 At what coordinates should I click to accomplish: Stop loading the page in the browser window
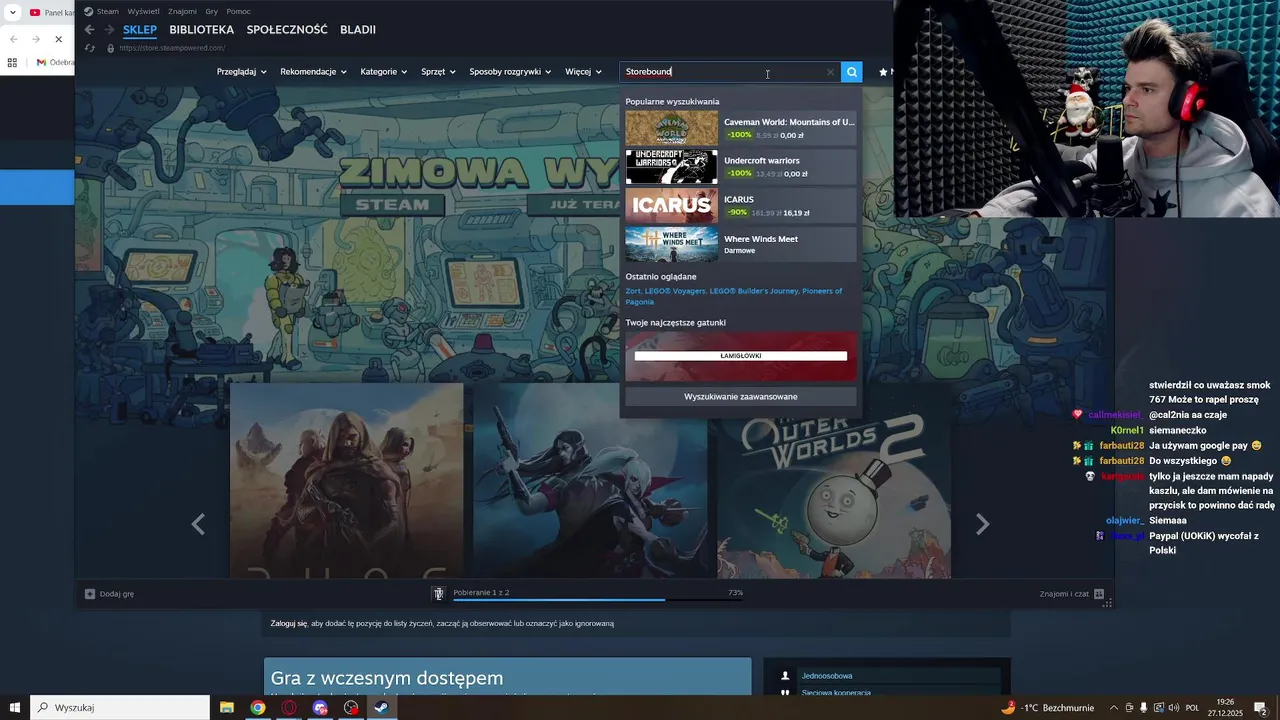(58, 39)
